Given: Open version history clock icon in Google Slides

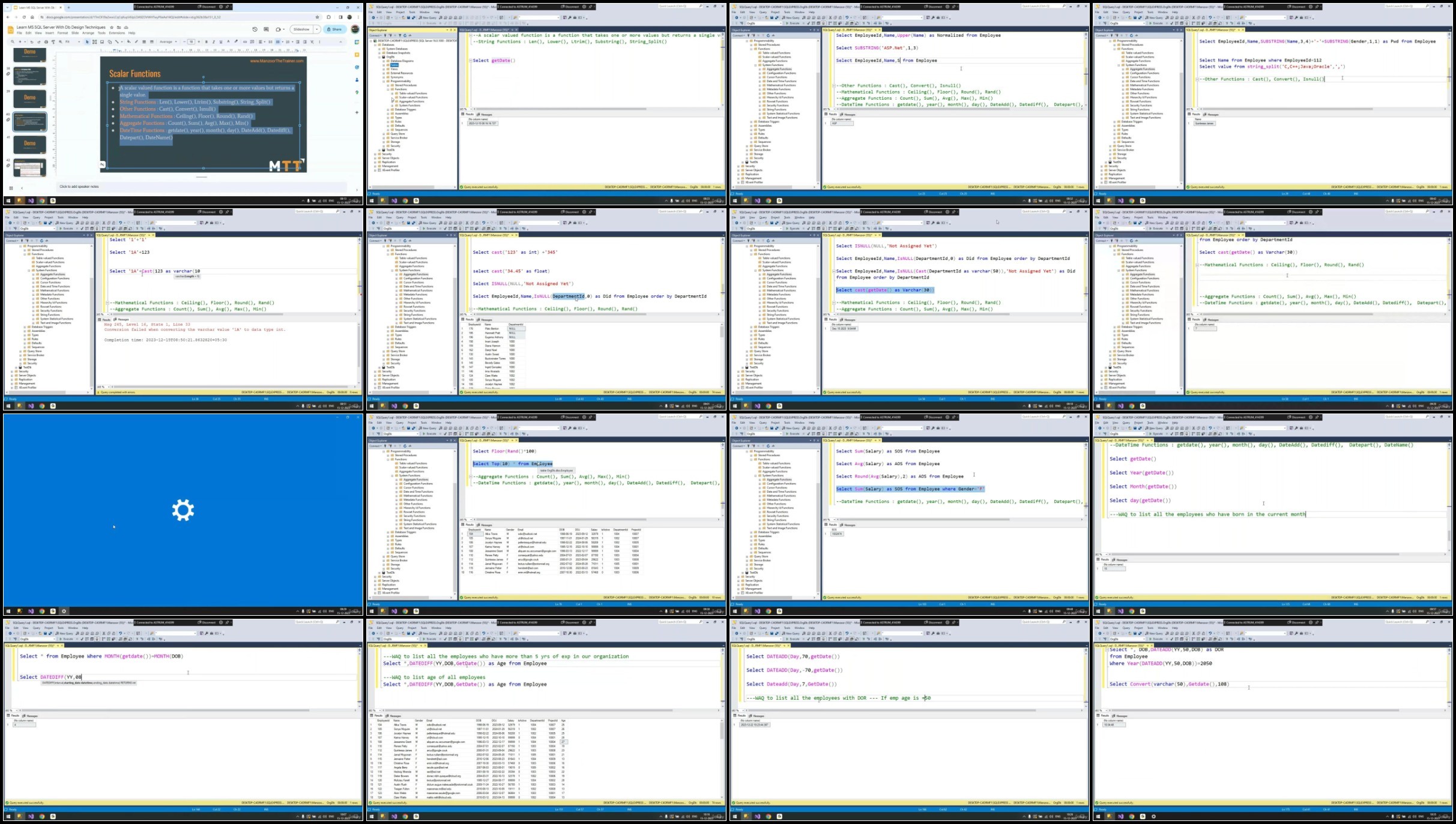Looking at the screenshot, I should point(255,29).
